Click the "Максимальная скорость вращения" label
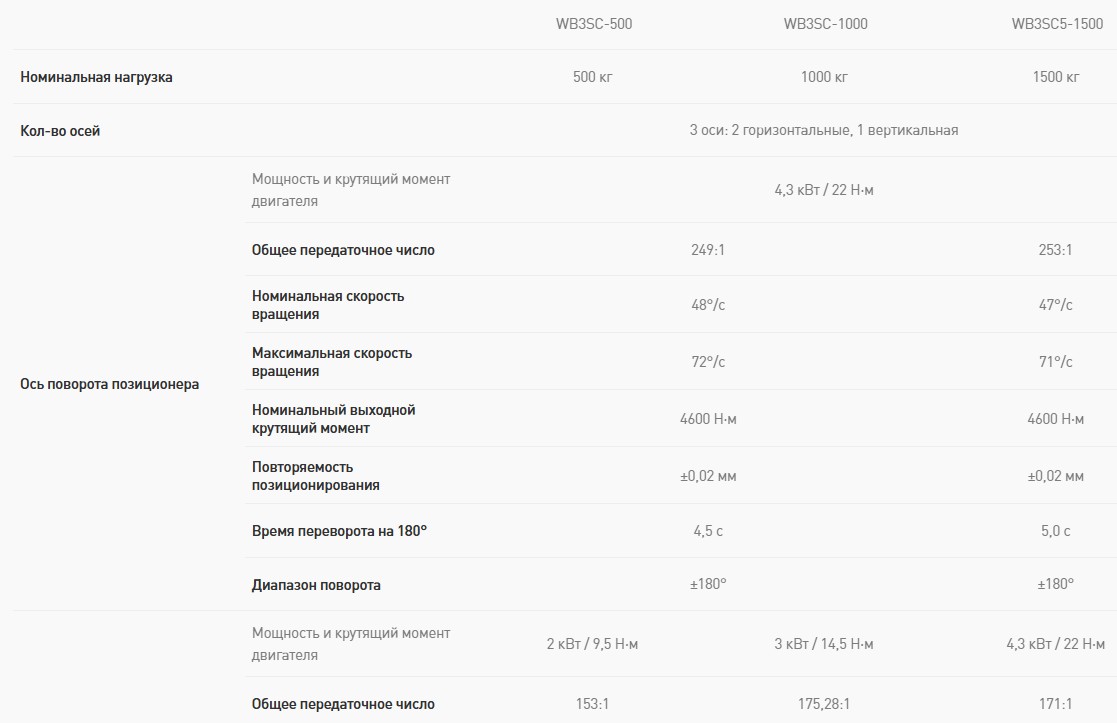The height and width of the screenshot is (723, 1117). point(332,362)
